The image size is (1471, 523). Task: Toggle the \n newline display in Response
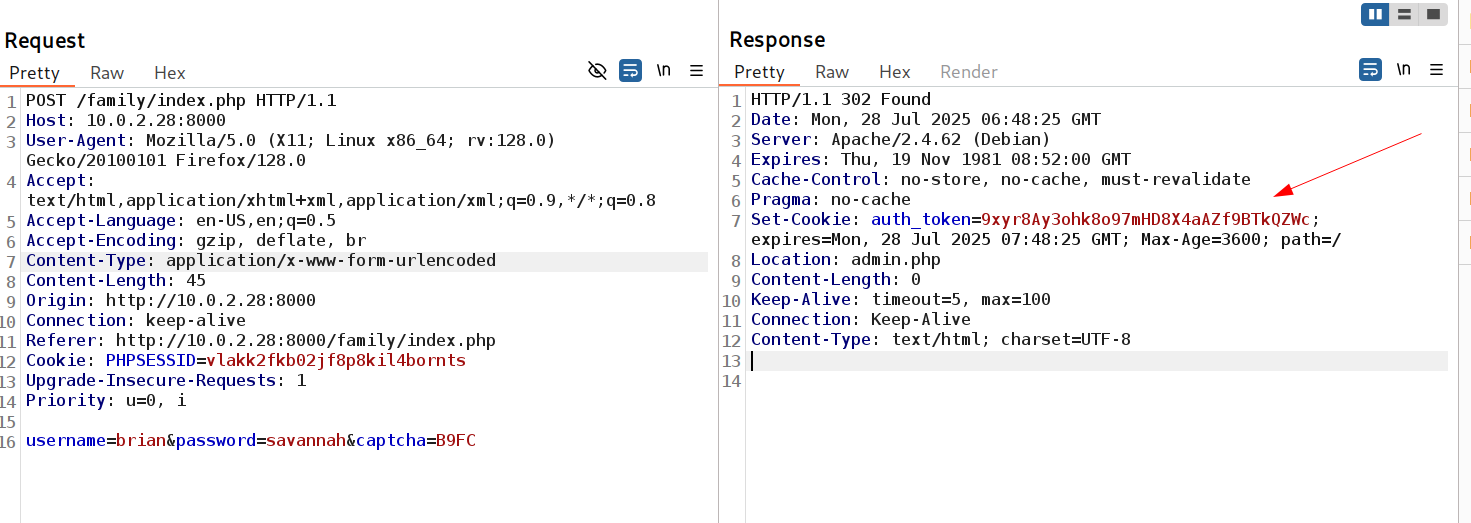(x=1403, y=70)
